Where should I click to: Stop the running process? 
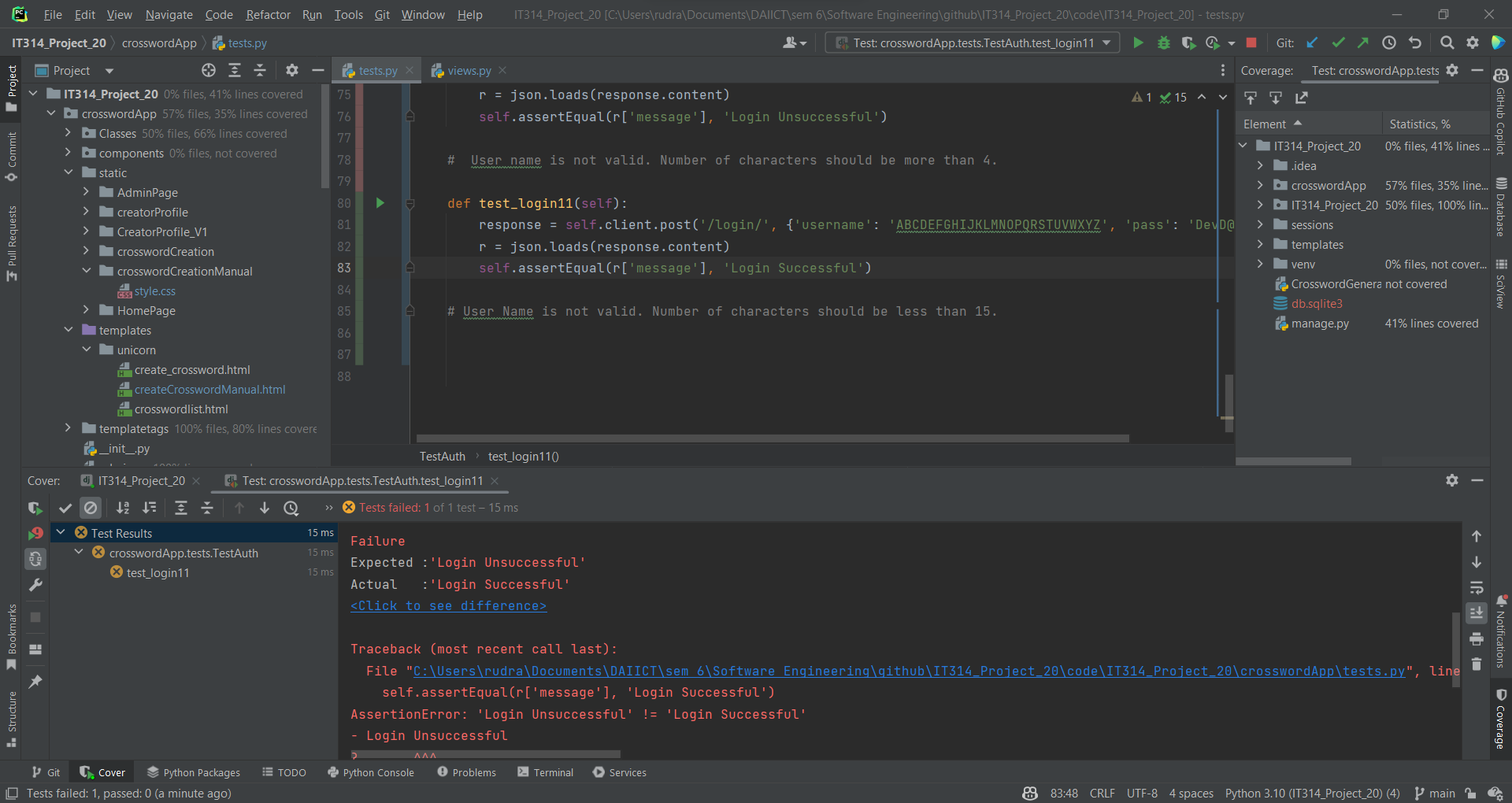(1251, 43)
